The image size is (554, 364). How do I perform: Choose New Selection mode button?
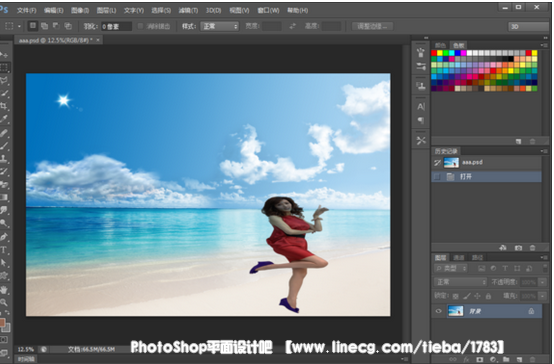tap(33, 26)
